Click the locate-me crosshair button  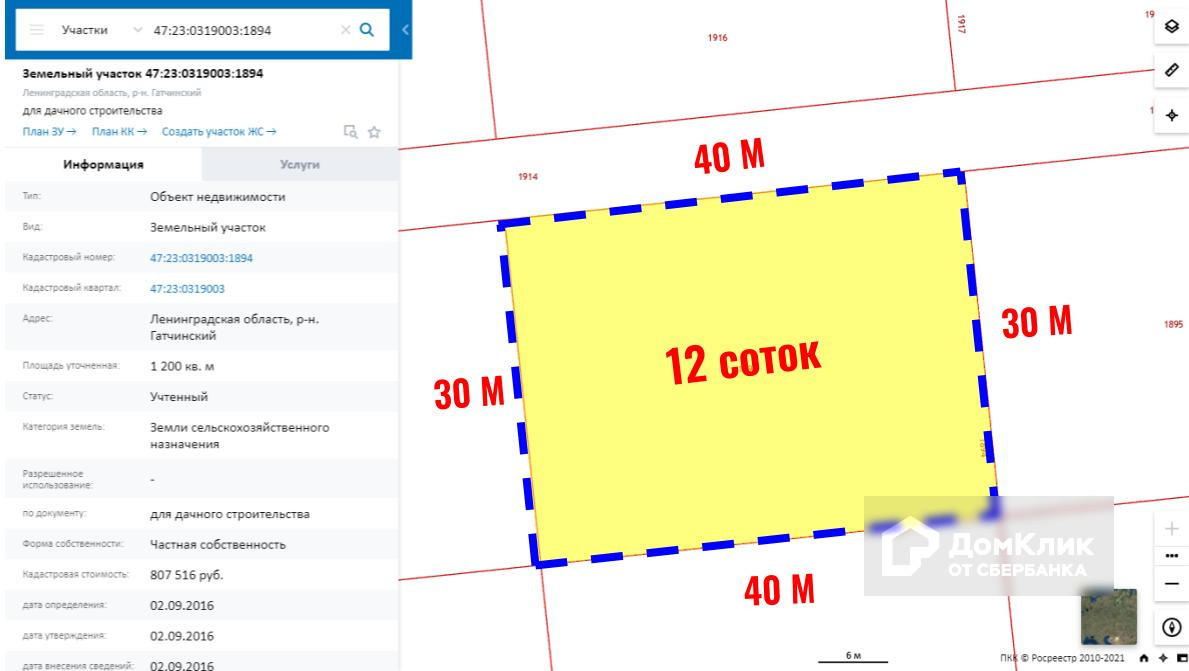1172,115
